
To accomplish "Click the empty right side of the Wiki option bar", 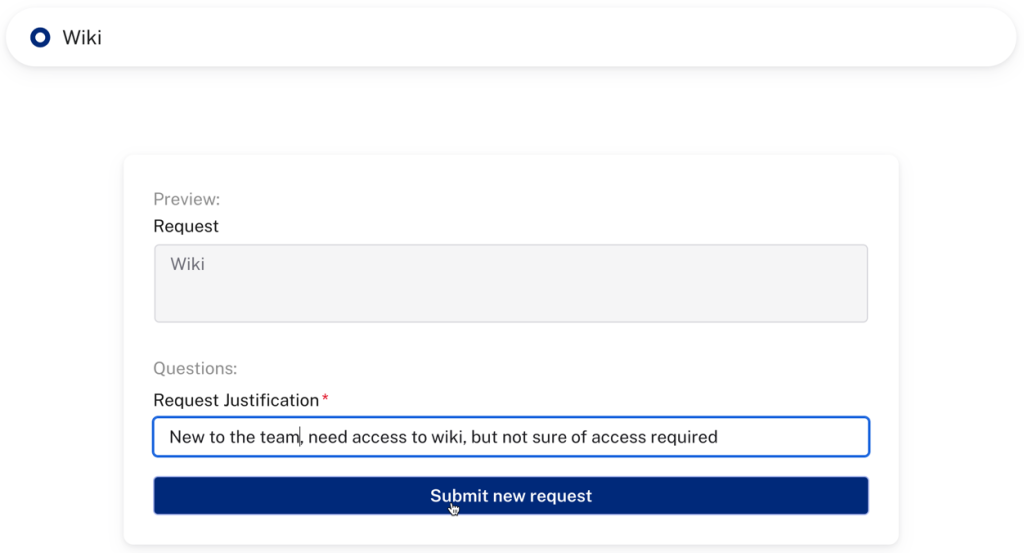I will [700, 38].
